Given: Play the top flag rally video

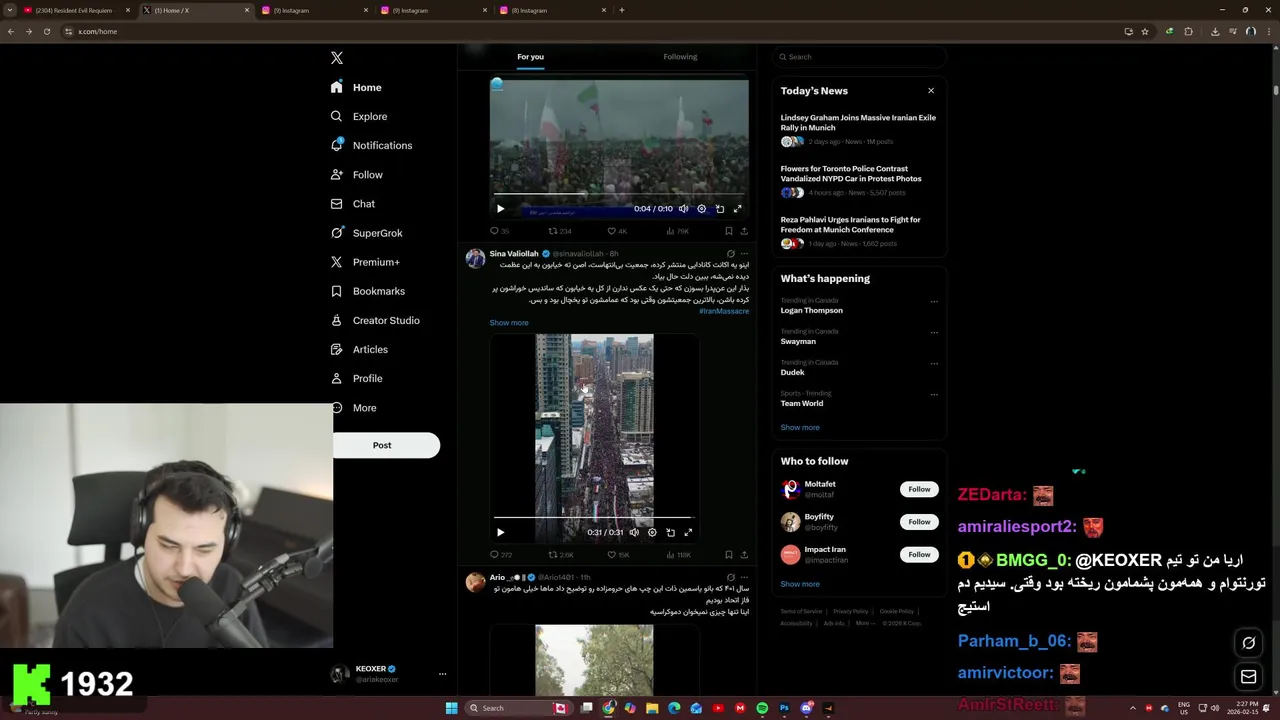Looking at the screenshot, I should coord(501,209).
